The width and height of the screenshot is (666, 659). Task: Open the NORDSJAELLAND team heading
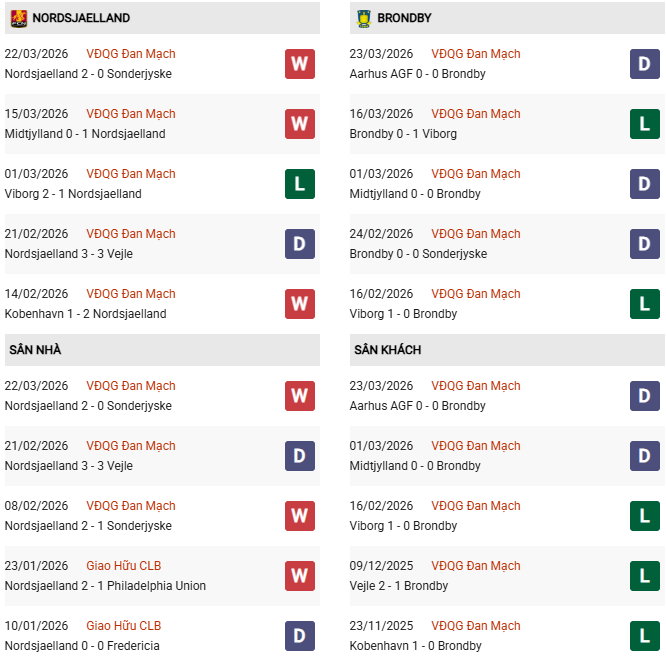click(x=81, y=18)
